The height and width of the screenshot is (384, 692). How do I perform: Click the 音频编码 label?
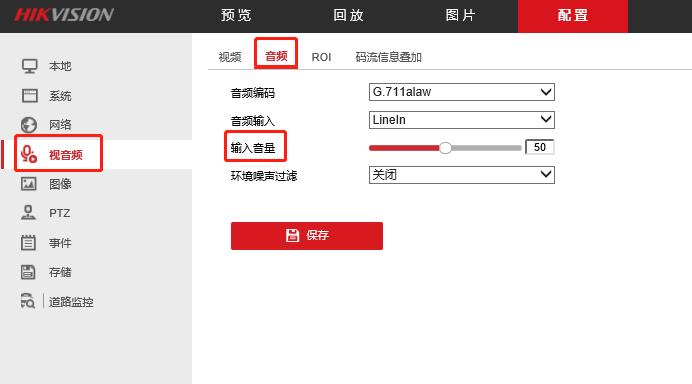tap(253, 93)
